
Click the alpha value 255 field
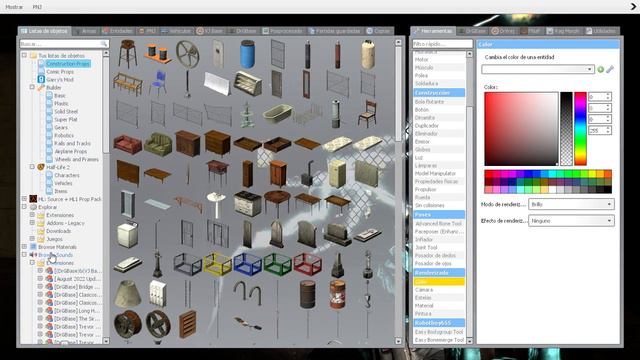(x=600, y=130)
